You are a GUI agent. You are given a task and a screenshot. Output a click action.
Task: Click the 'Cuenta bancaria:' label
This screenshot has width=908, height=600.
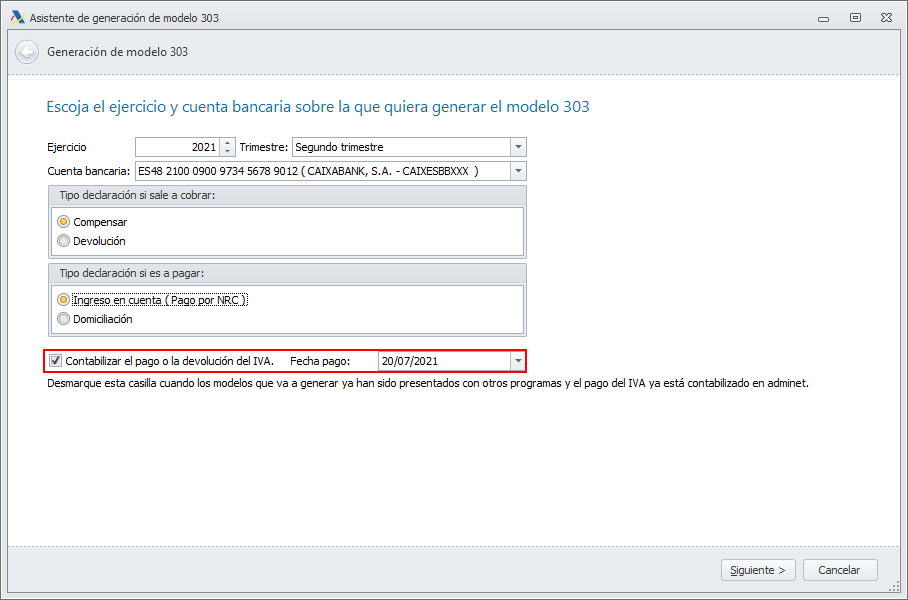[89, 171]
